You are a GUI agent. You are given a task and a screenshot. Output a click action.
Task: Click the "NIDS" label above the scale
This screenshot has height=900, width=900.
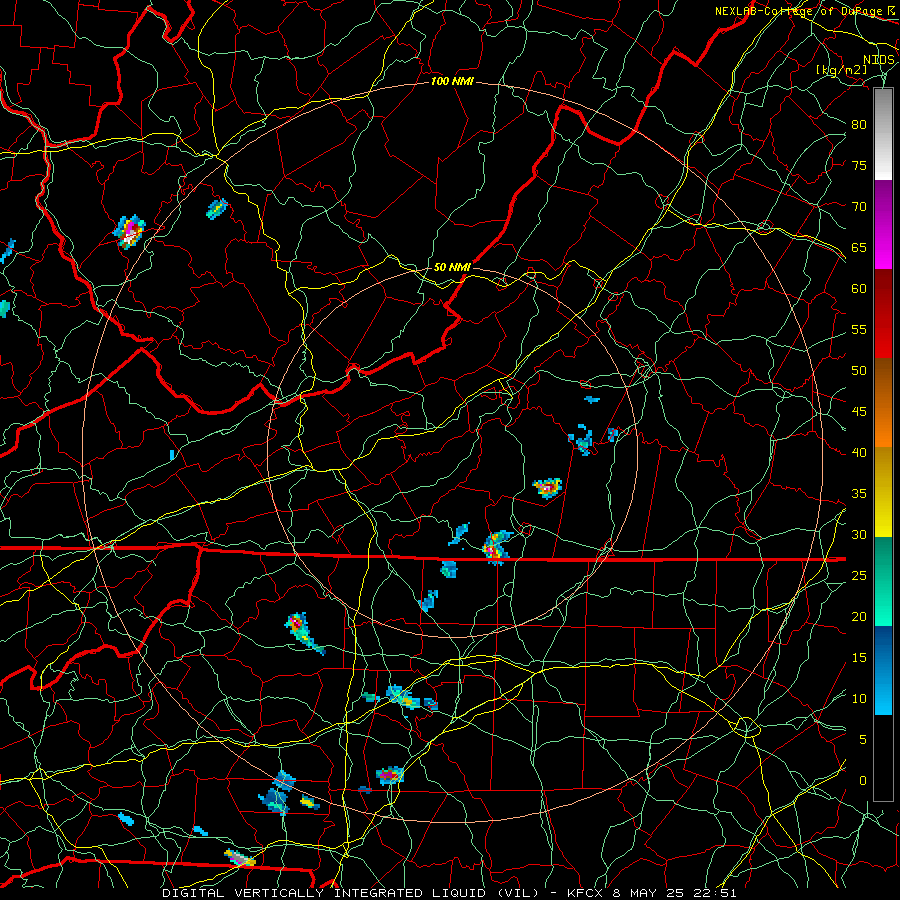click(879, 60)
